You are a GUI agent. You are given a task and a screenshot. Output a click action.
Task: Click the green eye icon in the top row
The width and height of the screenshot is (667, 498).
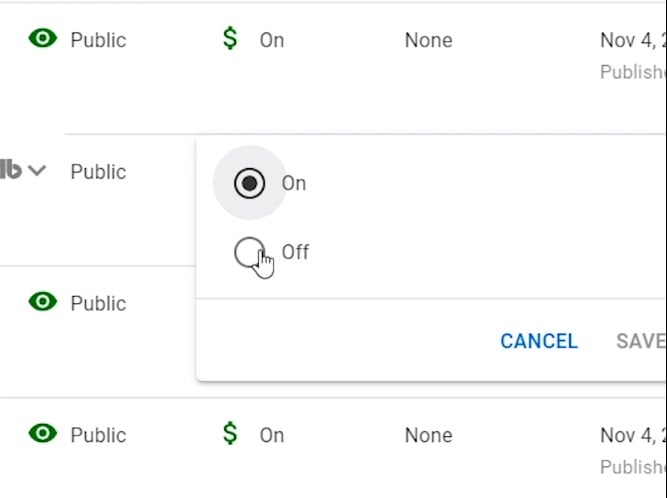pyautogui.click(x=43, y=39)
